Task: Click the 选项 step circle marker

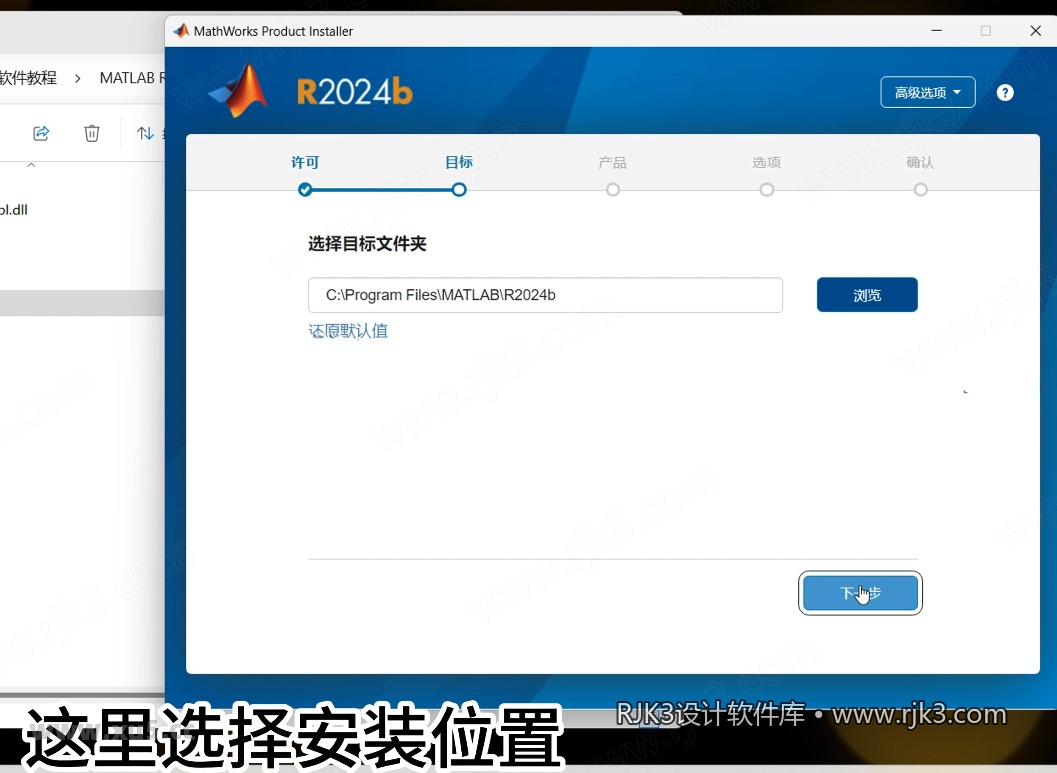Action: (766, 189)
